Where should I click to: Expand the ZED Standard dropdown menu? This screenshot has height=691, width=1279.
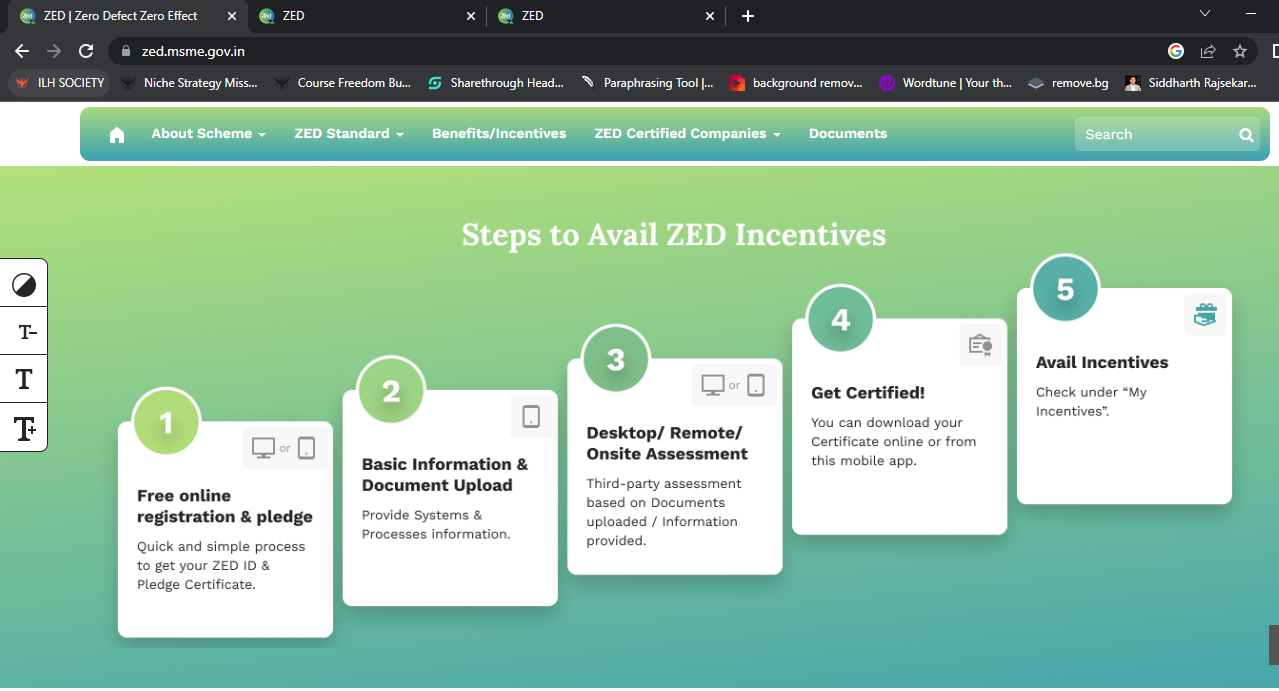coord(349,134)
